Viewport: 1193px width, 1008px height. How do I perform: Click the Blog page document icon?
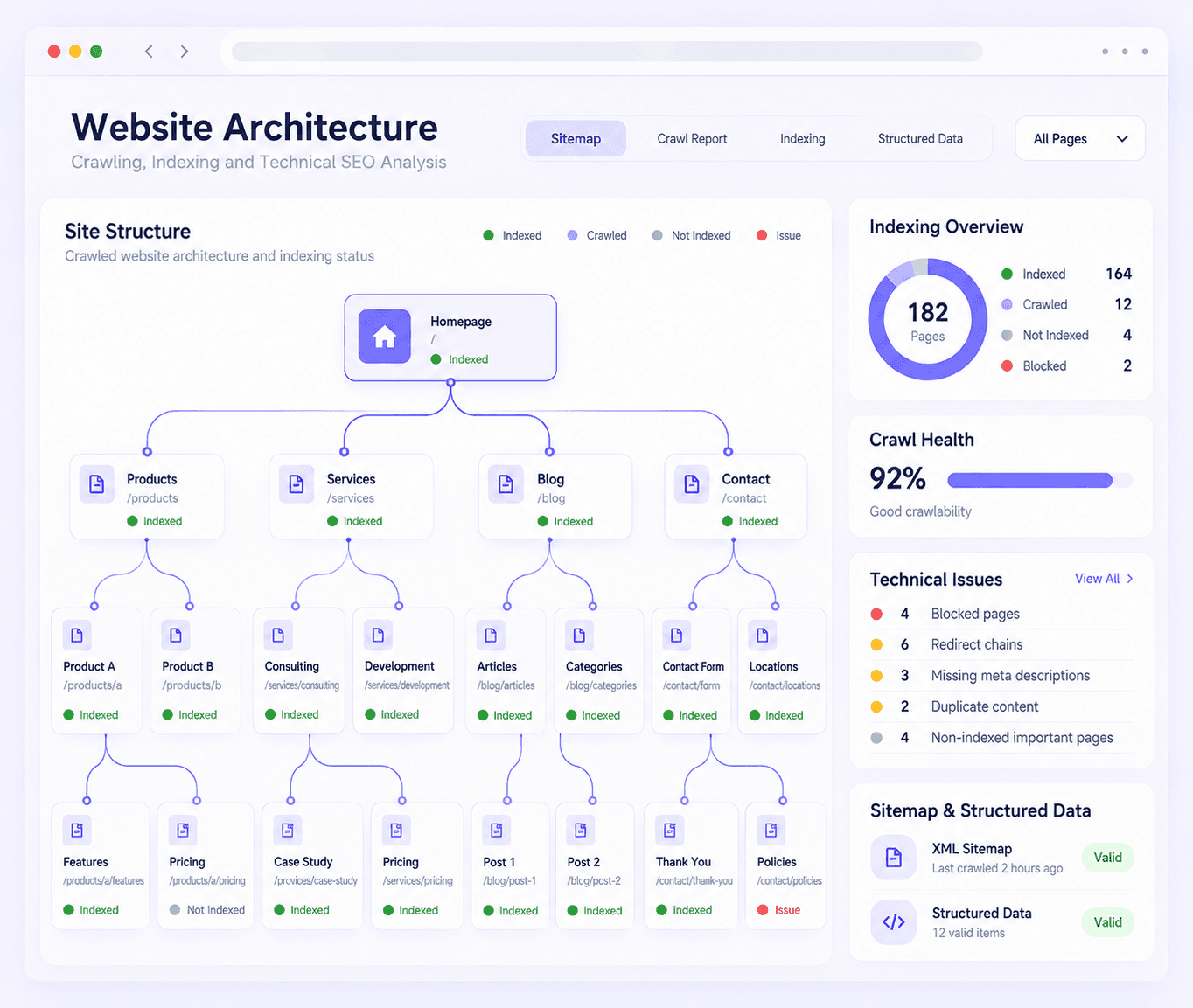click(506, 484)
